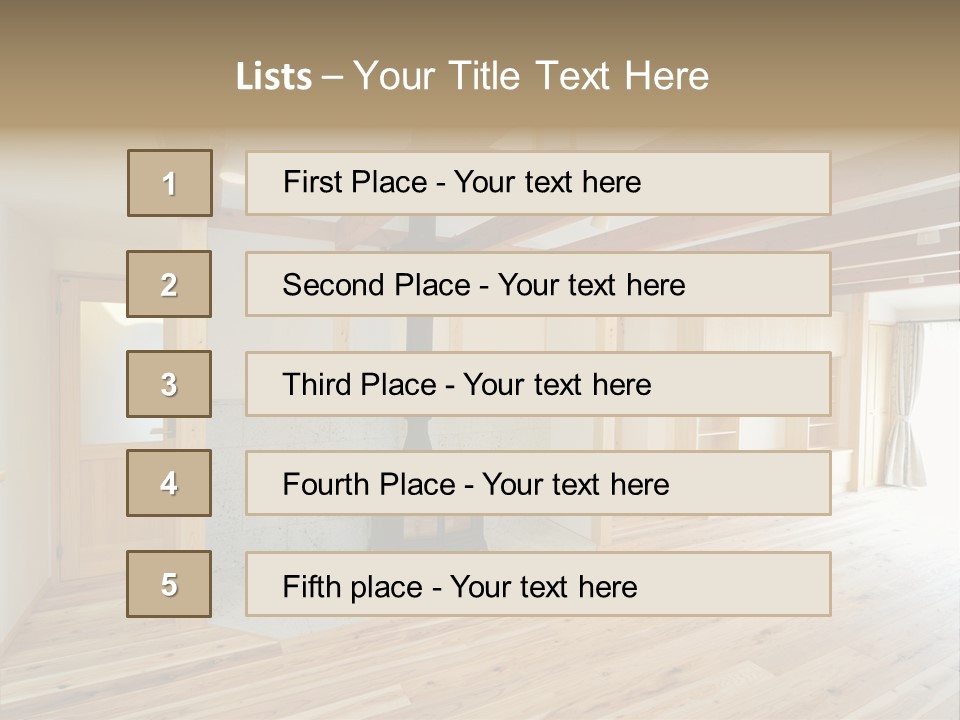Click the word "Fourth" in the list
This screenshot has height=720, width=960.
tap(326, 485)
